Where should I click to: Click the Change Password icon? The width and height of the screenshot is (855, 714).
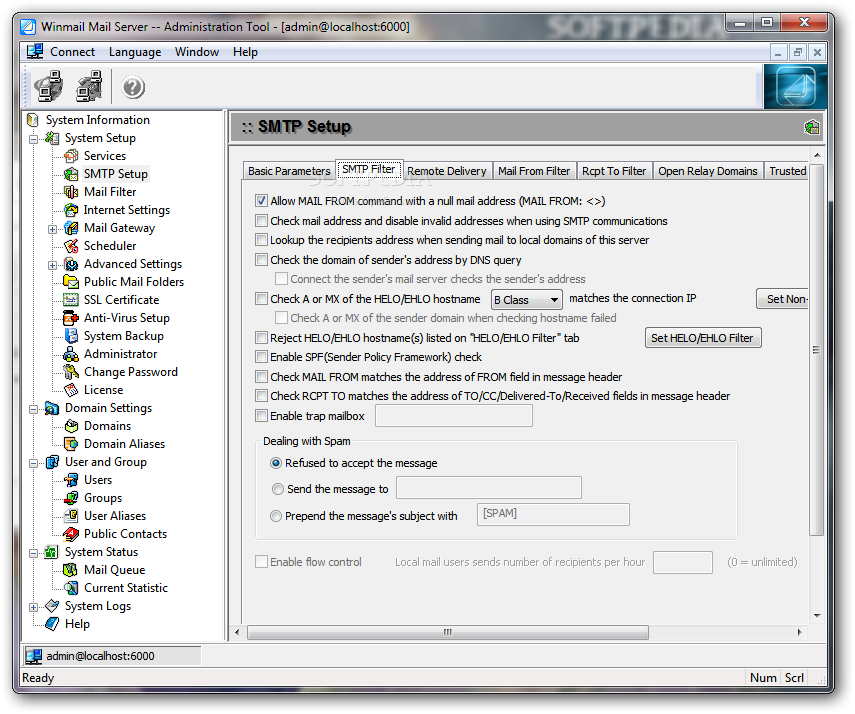[71, 372]
